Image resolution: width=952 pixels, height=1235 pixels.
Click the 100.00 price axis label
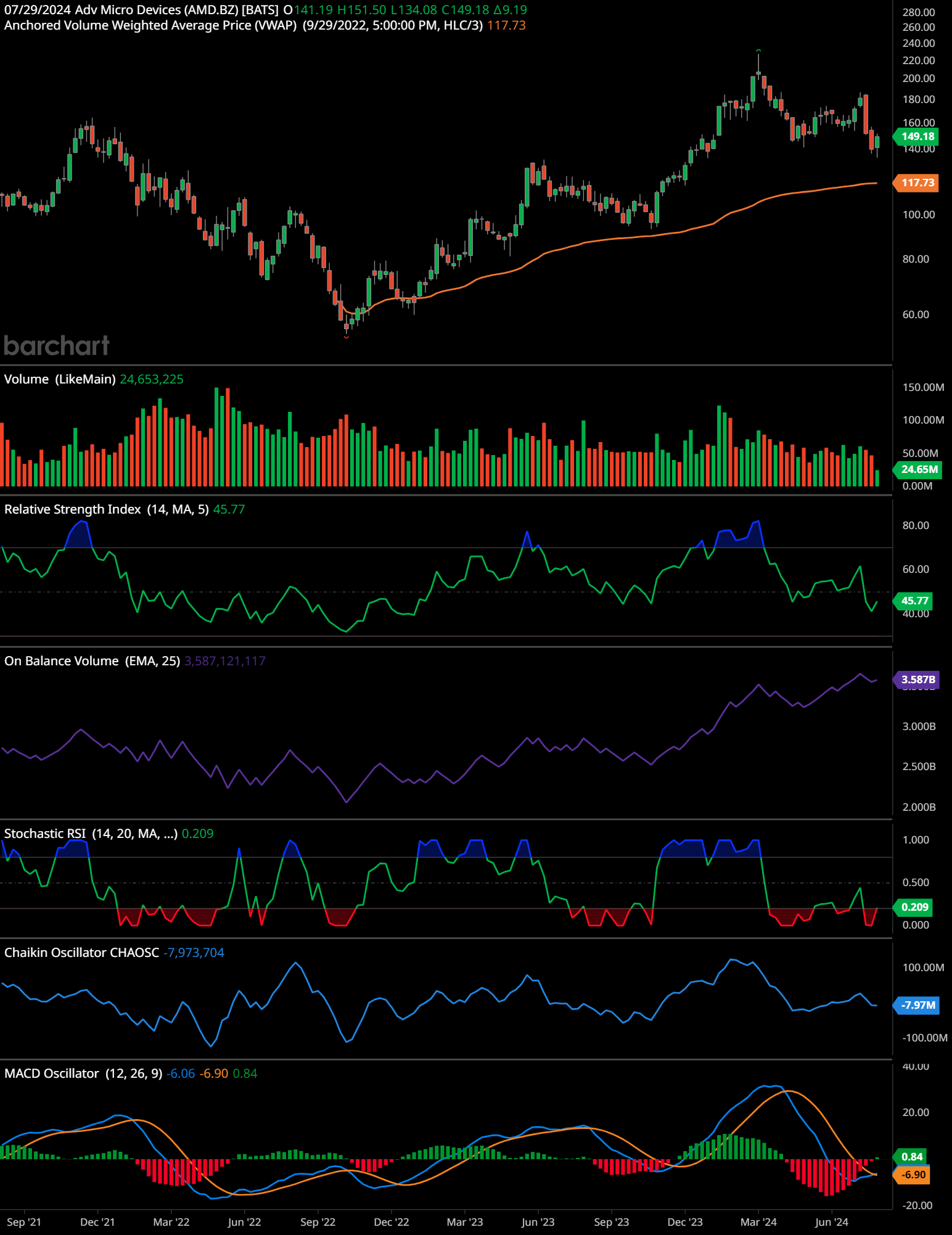pyautogui.click(x=919, y=215)
